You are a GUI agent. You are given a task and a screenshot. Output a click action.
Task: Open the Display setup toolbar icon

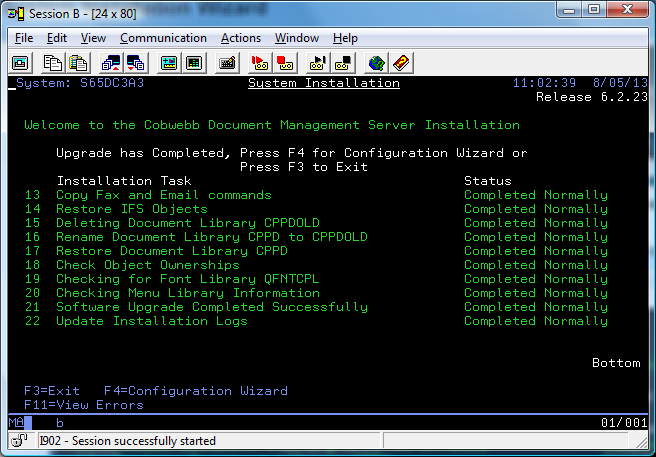169,63
